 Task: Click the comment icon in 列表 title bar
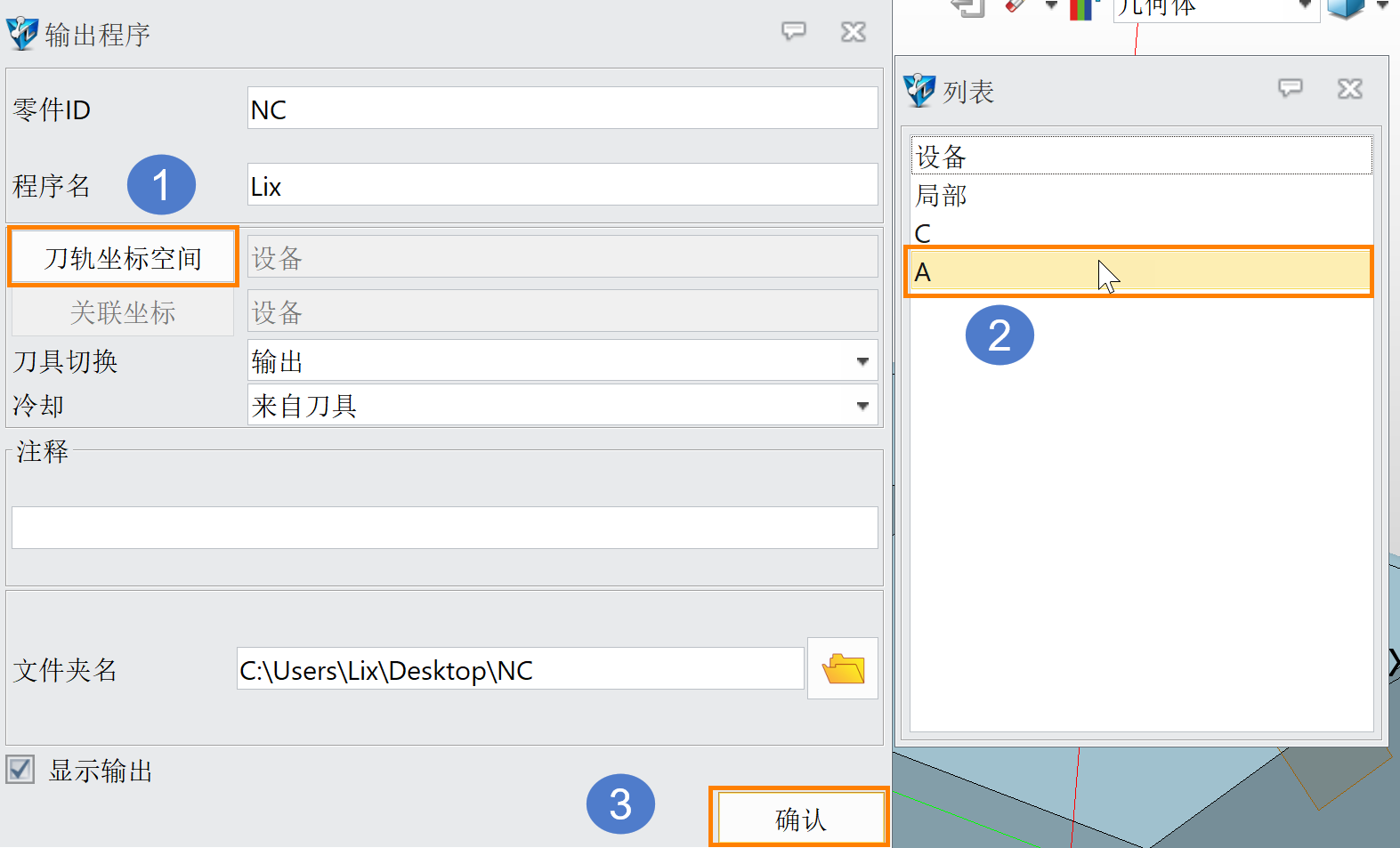pyautogui.click(x=1291, y=88)
